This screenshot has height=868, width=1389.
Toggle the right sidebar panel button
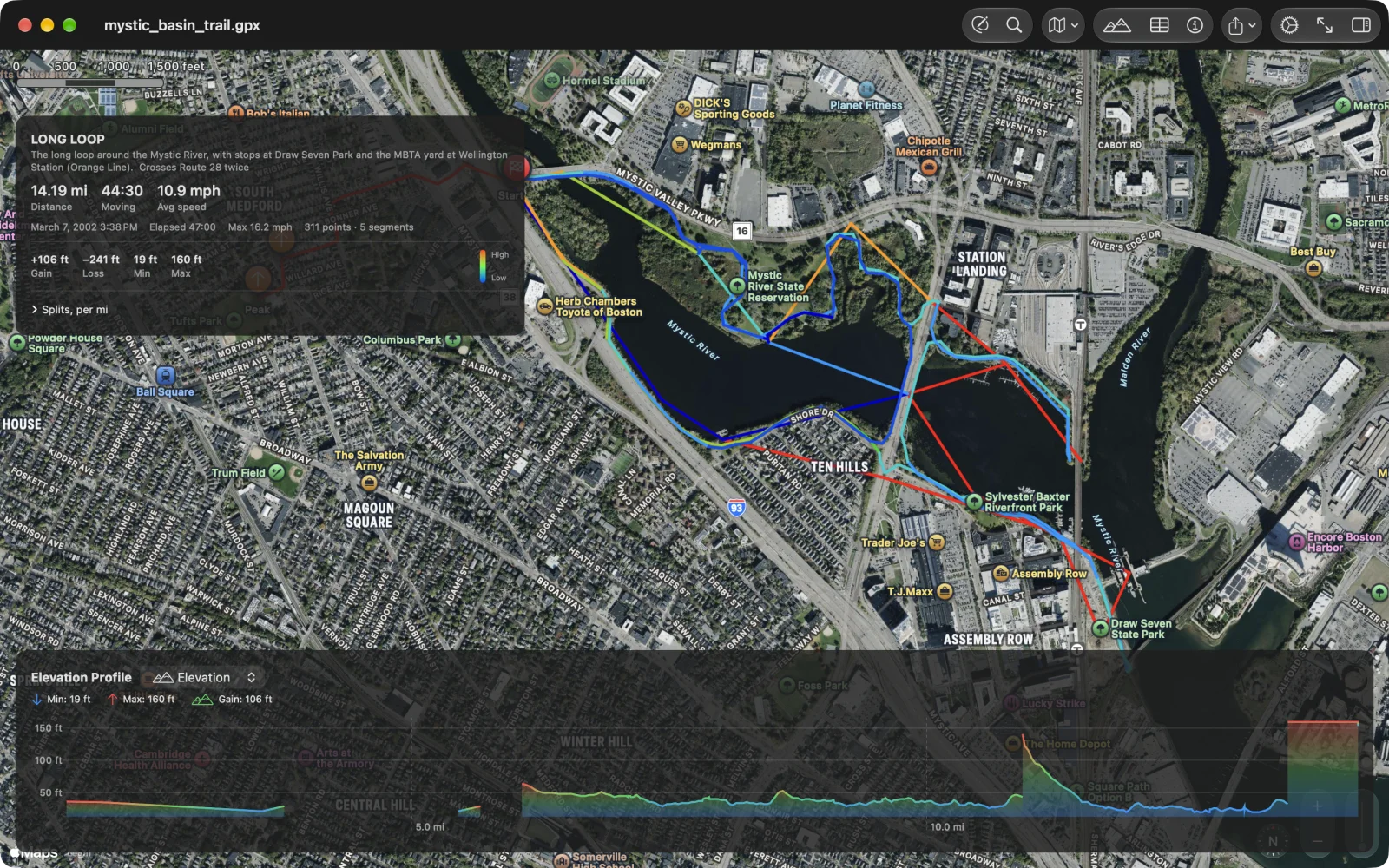(1360, 25)
